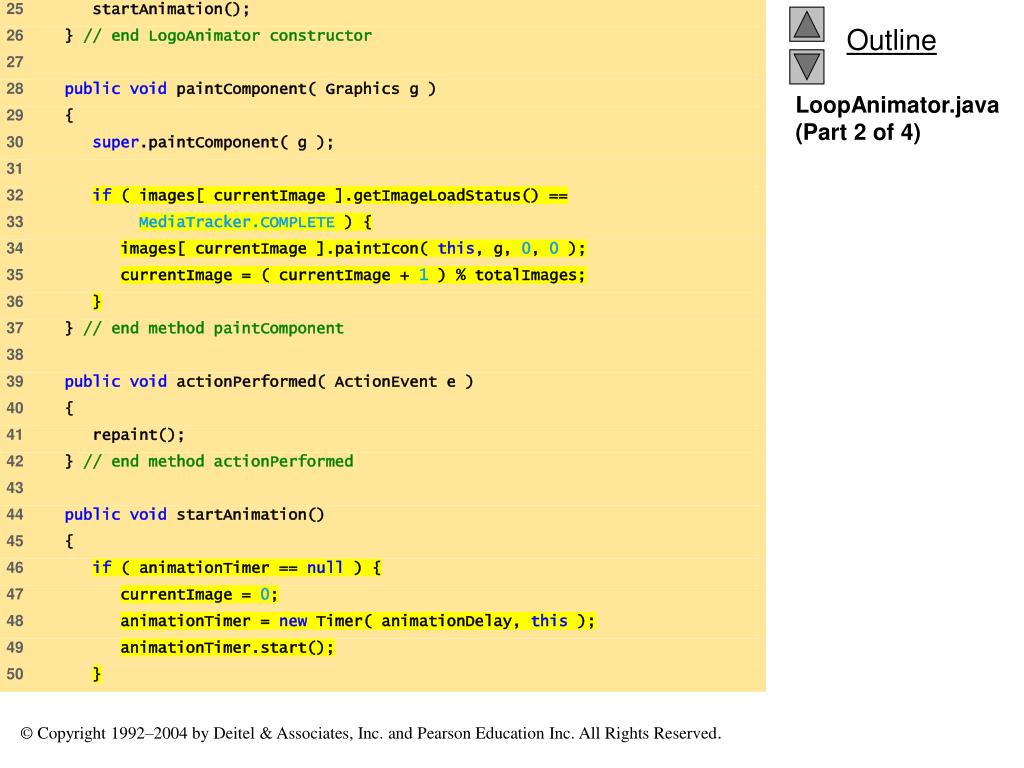Click the 'repaint();' statement
Screen dimensions: 1024x768
138,435
